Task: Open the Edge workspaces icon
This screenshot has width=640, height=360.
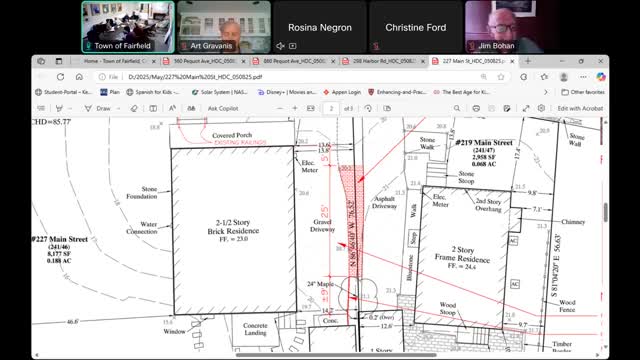Action: tap(41, 61)
